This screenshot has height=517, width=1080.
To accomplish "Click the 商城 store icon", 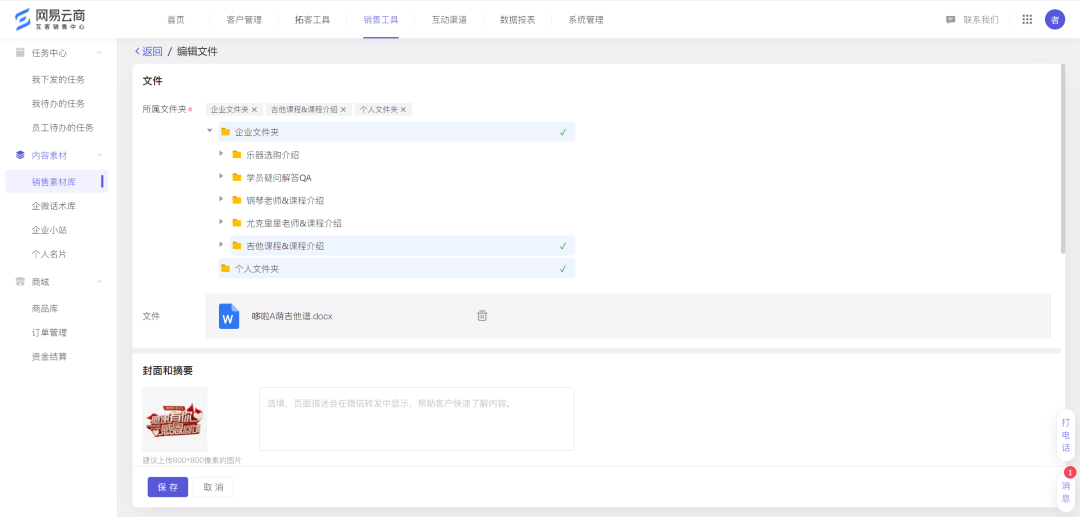I will (x=20, y=282).
